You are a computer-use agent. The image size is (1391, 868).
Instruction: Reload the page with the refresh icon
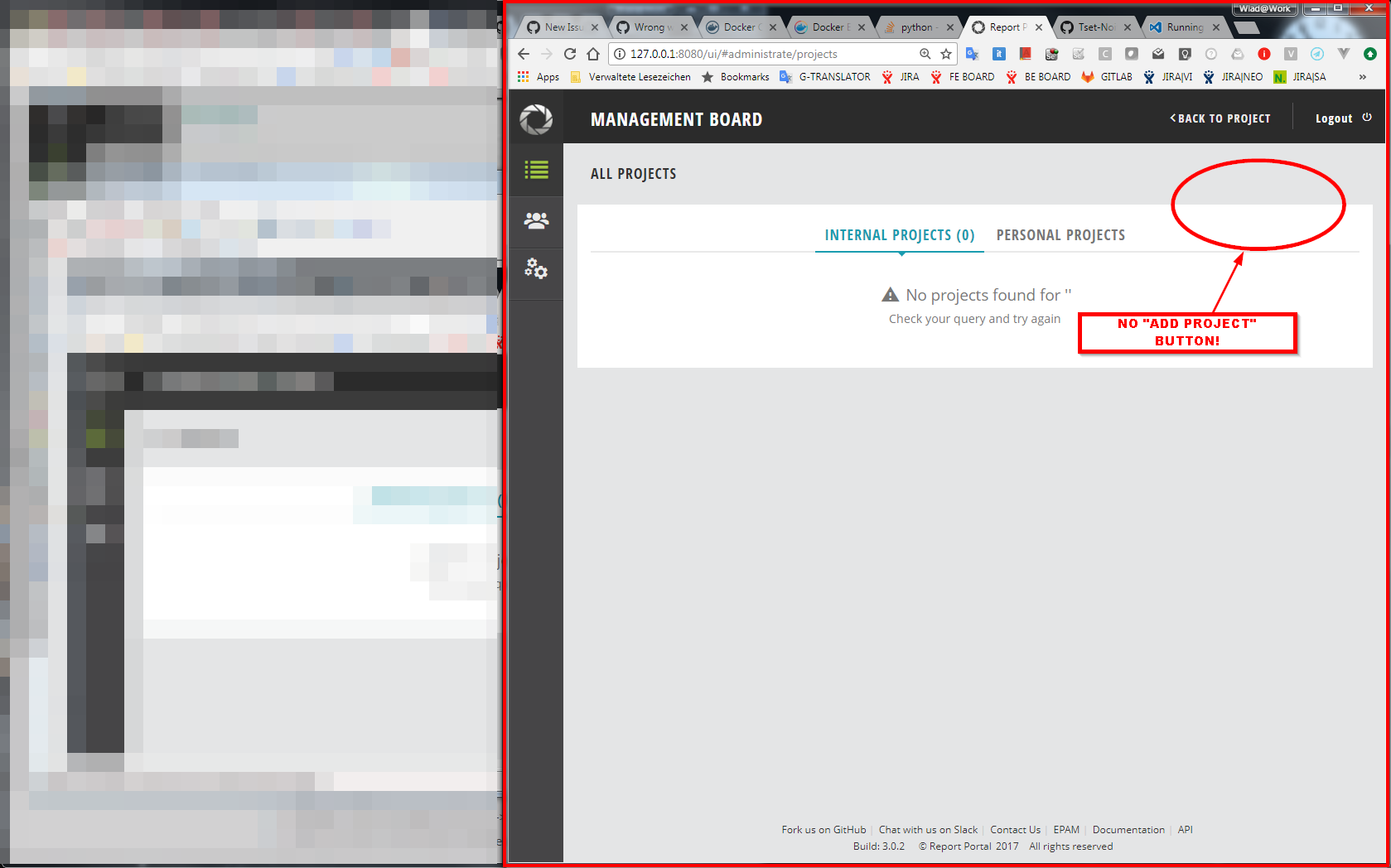(x=569, y=54)
